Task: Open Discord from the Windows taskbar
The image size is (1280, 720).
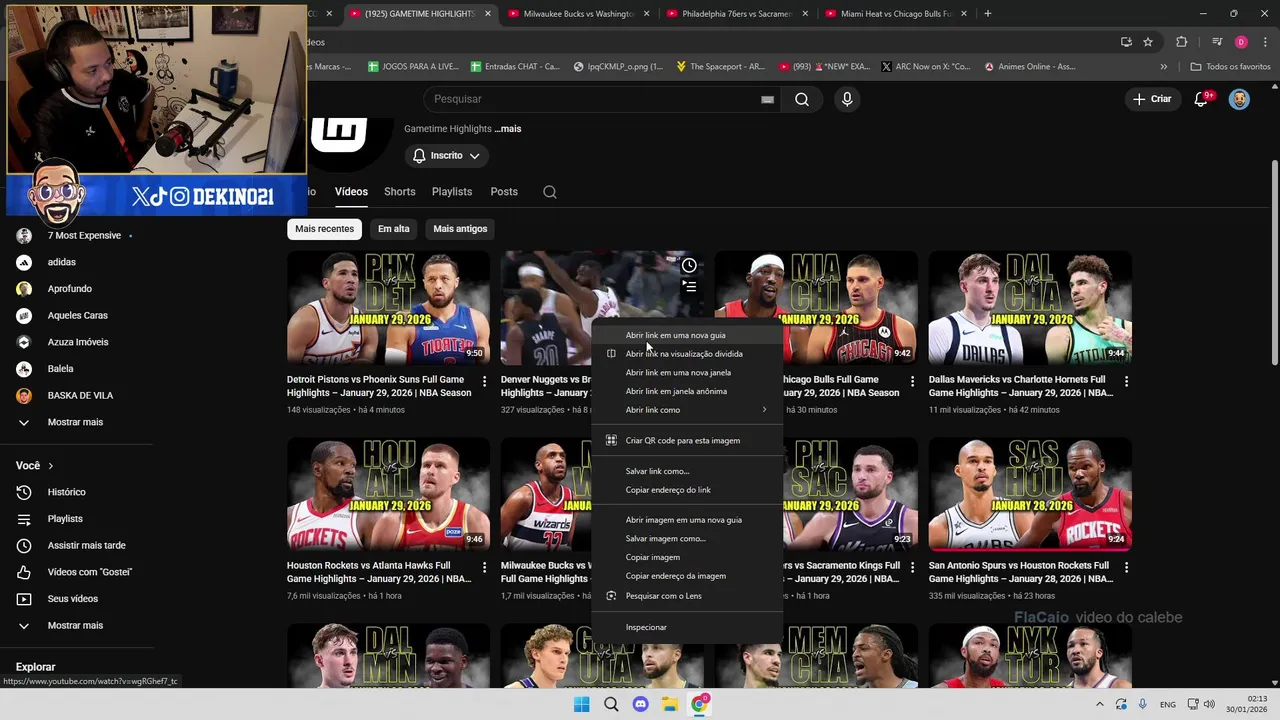Action: click(641, 704)
